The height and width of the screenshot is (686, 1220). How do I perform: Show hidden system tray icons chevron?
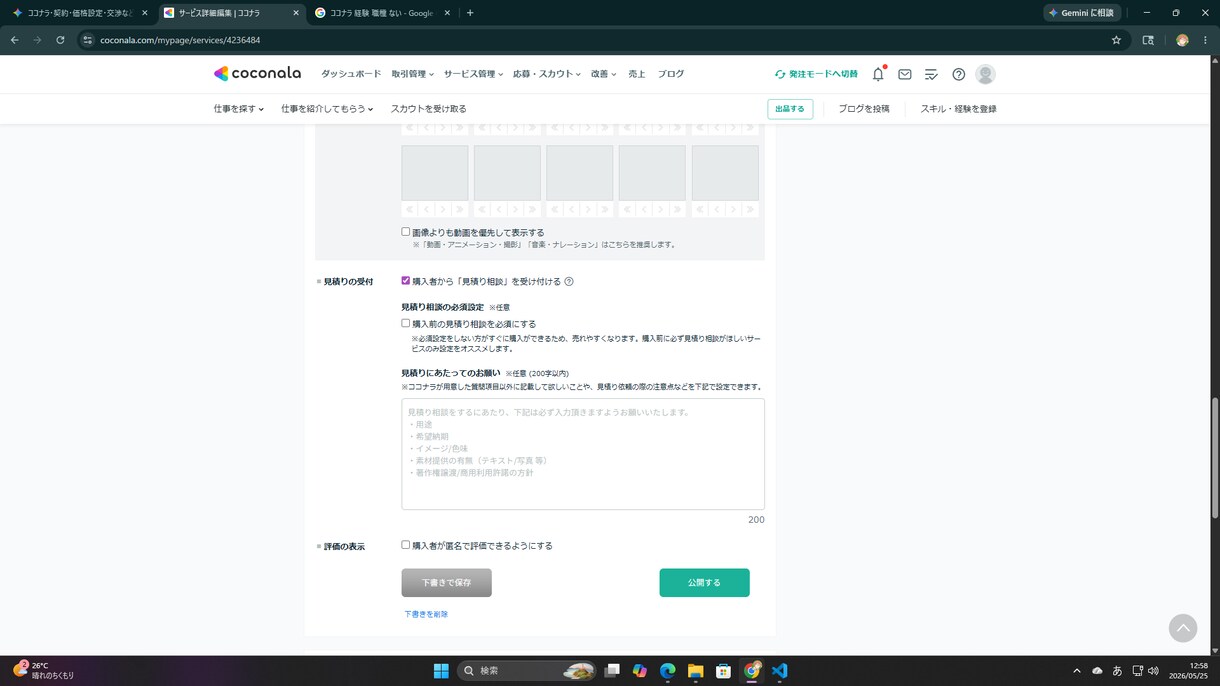pos(1076,671)
